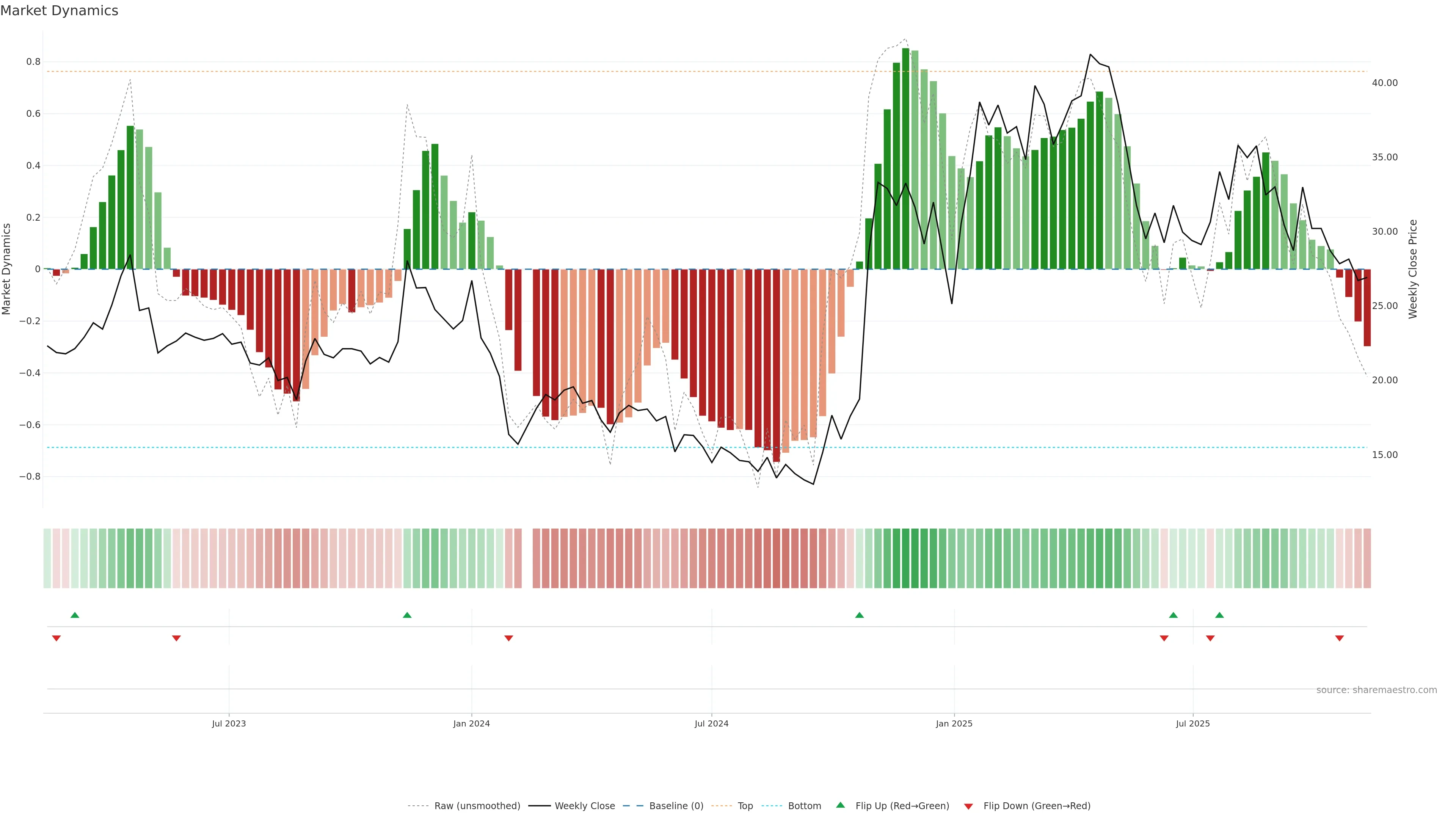Toggle the Baseline (0) legend entry
The height and width of the screenshot is (819, 1456).
pyautogui.click(x=676, y=806)
